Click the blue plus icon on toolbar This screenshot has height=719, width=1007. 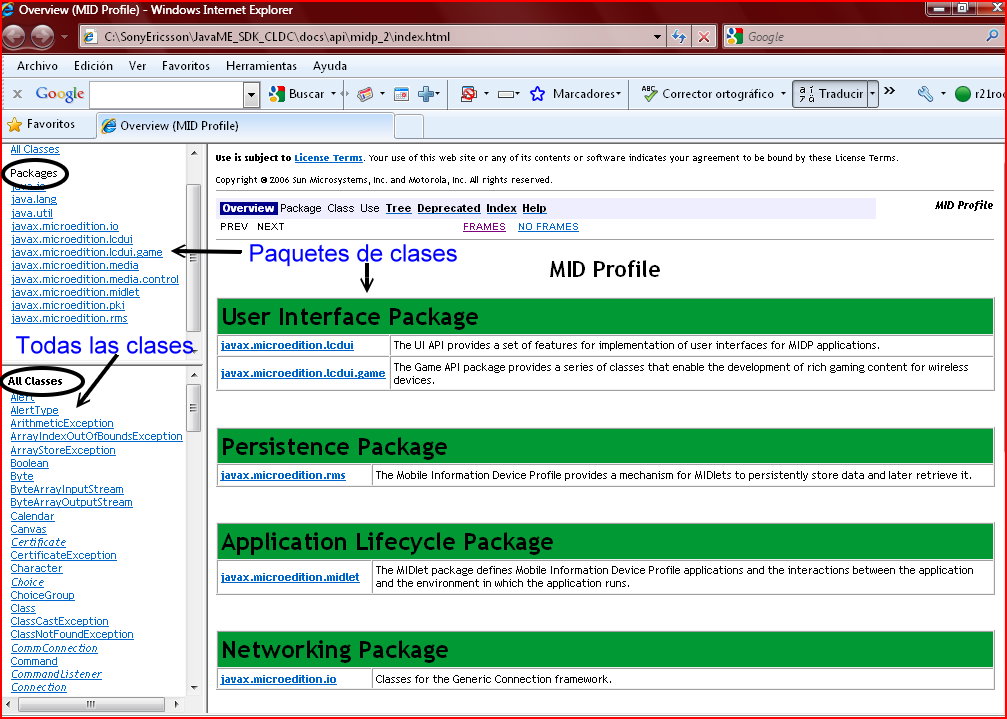click(425, 94)
